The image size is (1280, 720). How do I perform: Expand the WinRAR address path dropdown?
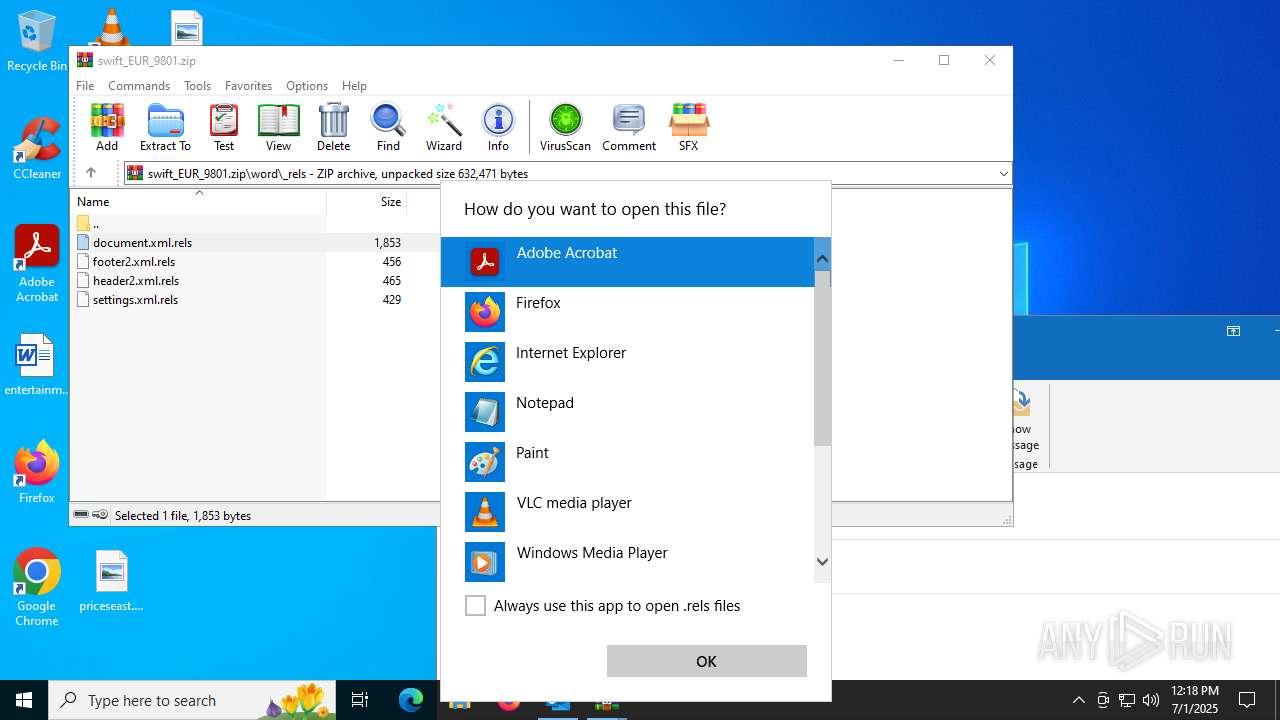[1003, 174]
